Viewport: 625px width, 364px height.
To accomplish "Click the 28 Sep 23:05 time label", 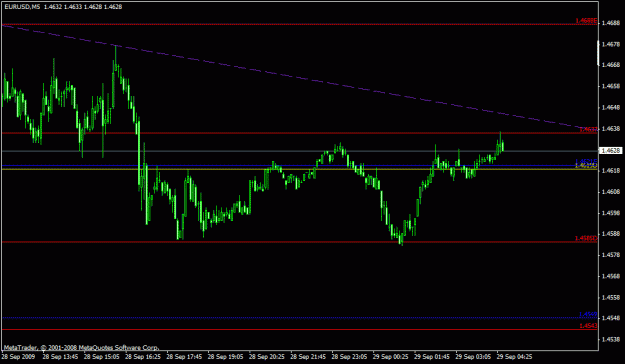I will (x=349, y=356).
